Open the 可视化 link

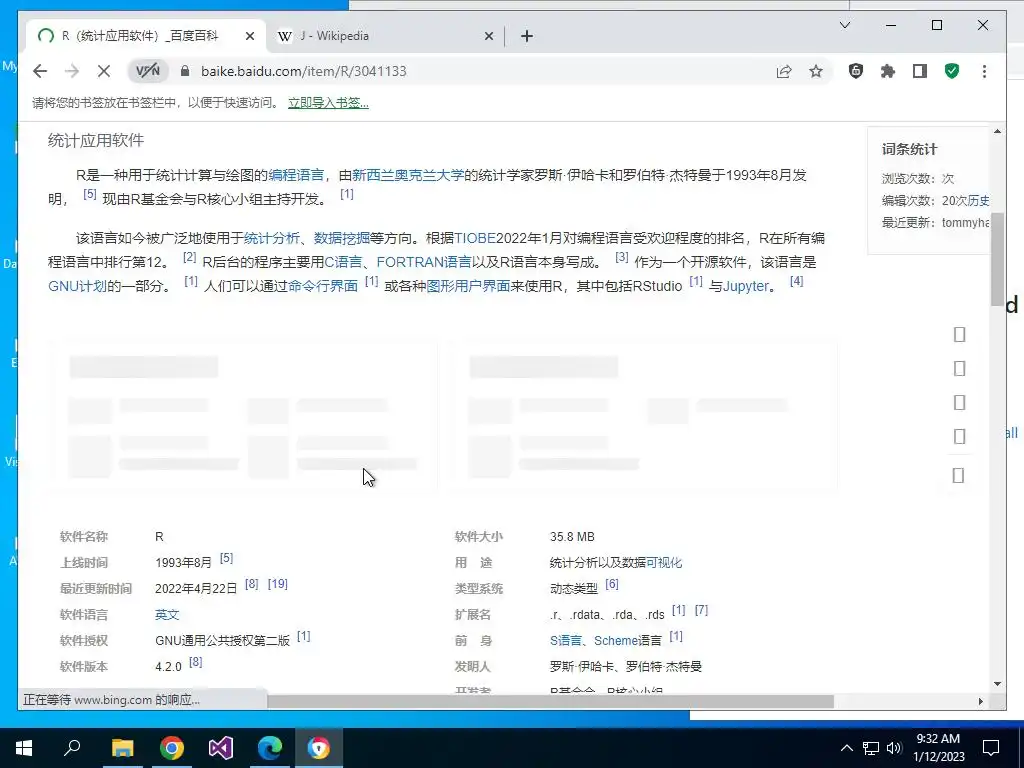[x=664, y=563]
